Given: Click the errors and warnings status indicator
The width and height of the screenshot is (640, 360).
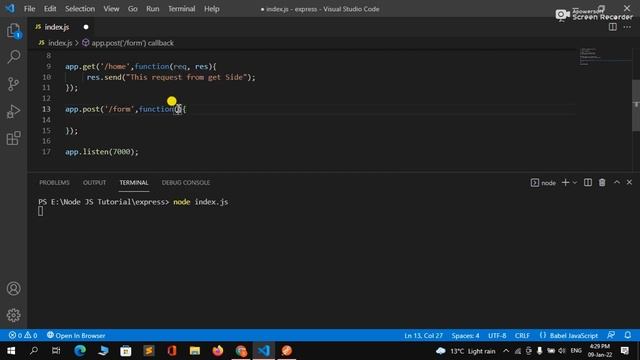Looking at the screenshot, I should click(23, 336).
